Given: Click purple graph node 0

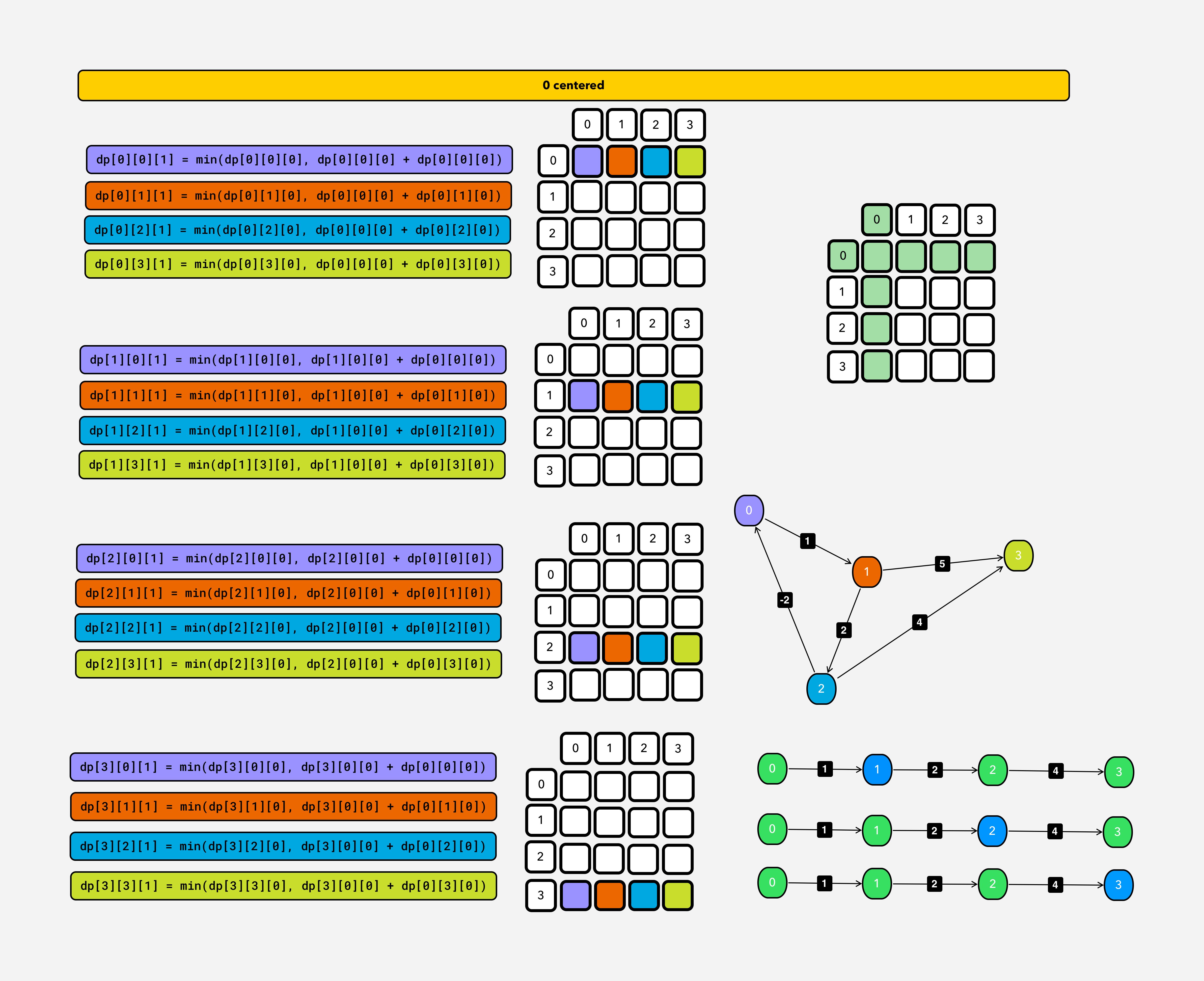Looking at the screenshot, I should (x=749, y=510).
